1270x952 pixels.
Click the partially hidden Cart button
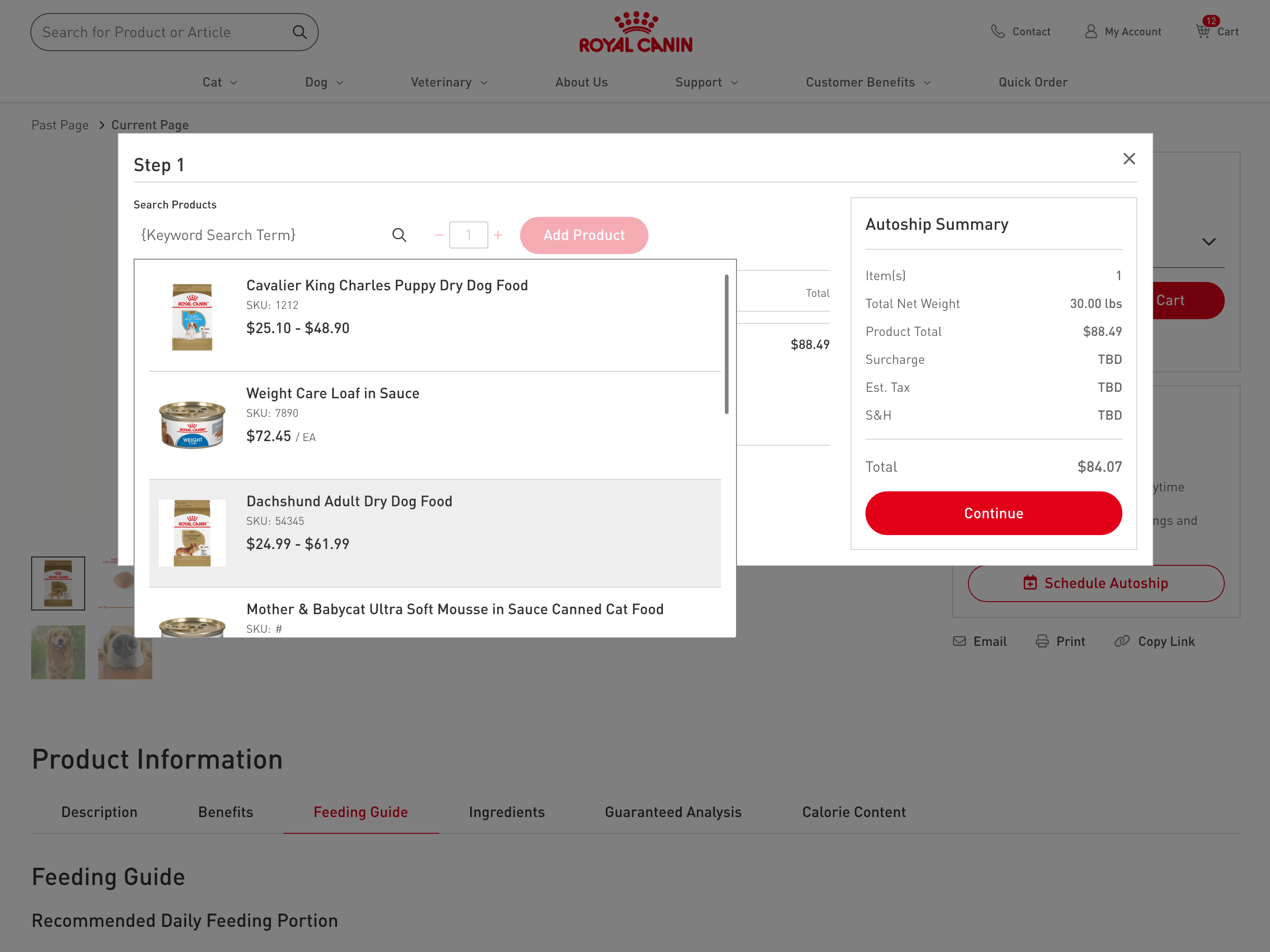click(x=1189, y=300)
